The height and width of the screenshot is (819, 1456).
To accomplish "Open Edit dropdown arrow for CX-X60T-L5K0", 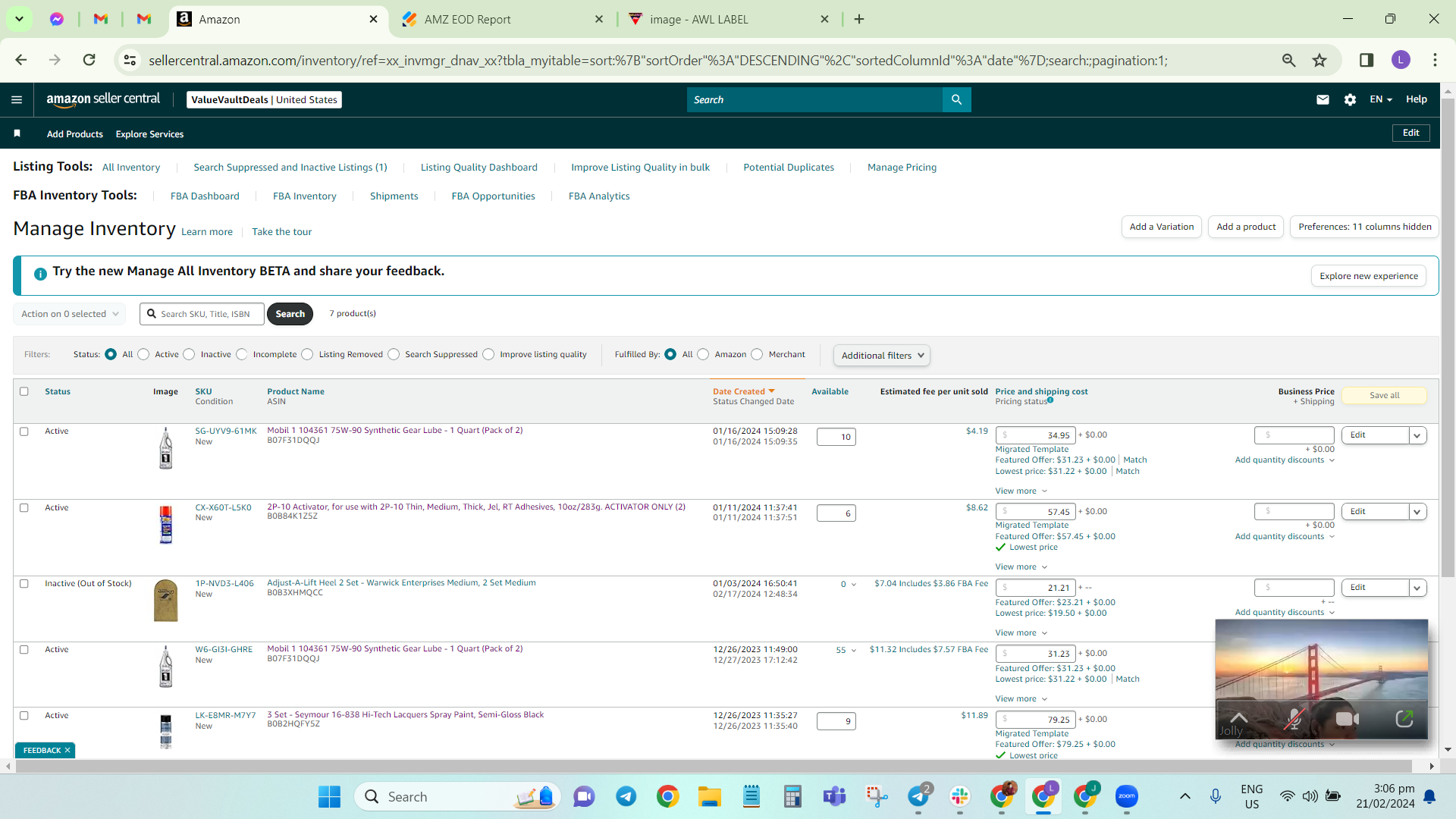I will (1417, 512).
